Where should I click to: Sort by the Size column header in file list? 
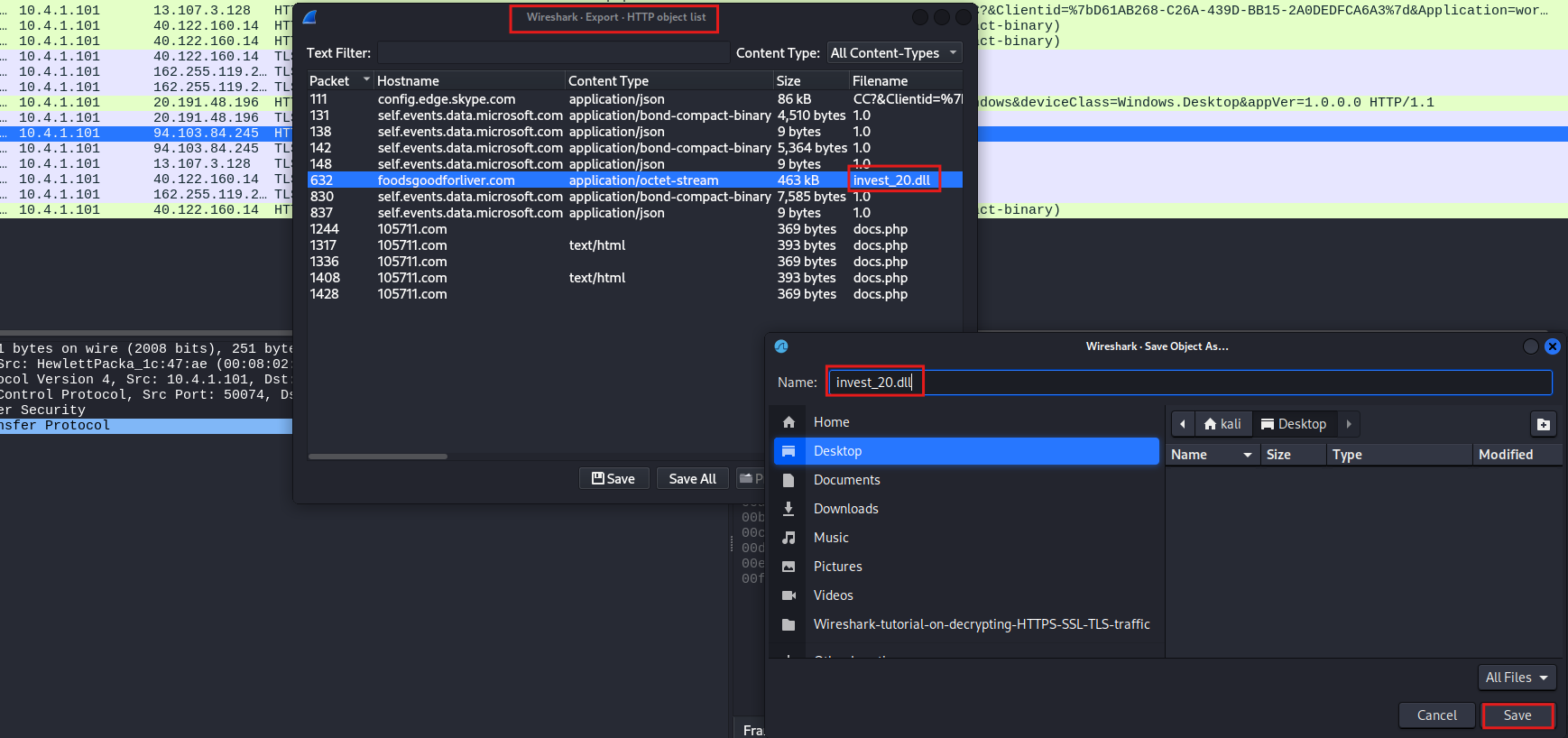(1293, 455)
